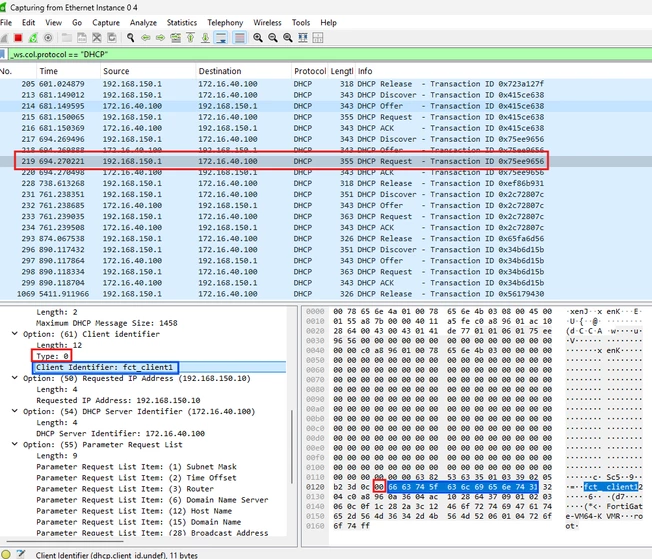Sort by Info column header

(x=504, y=71)
